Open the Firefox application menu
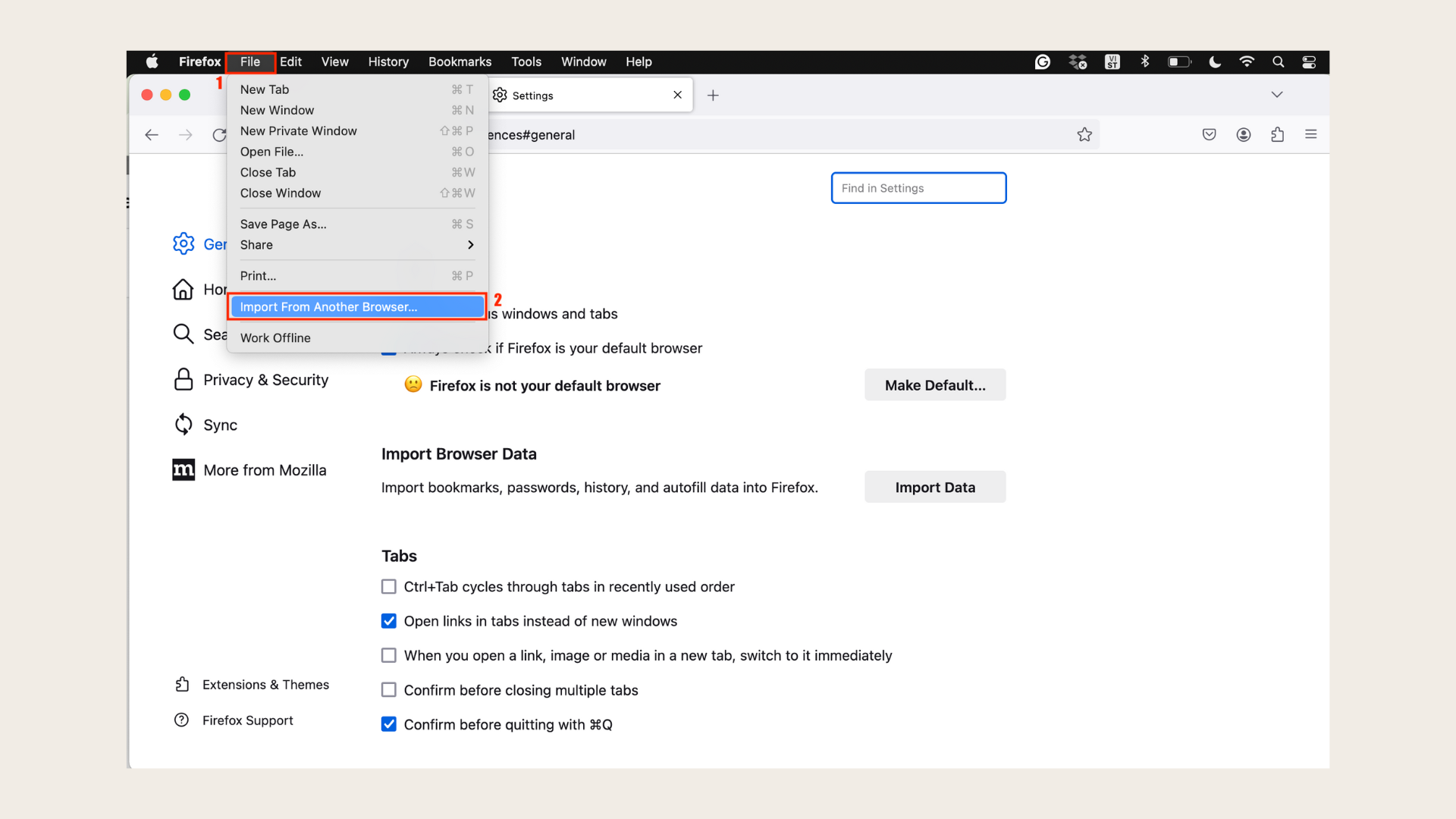The image size is (1456, 819). [x=199, y=62]
